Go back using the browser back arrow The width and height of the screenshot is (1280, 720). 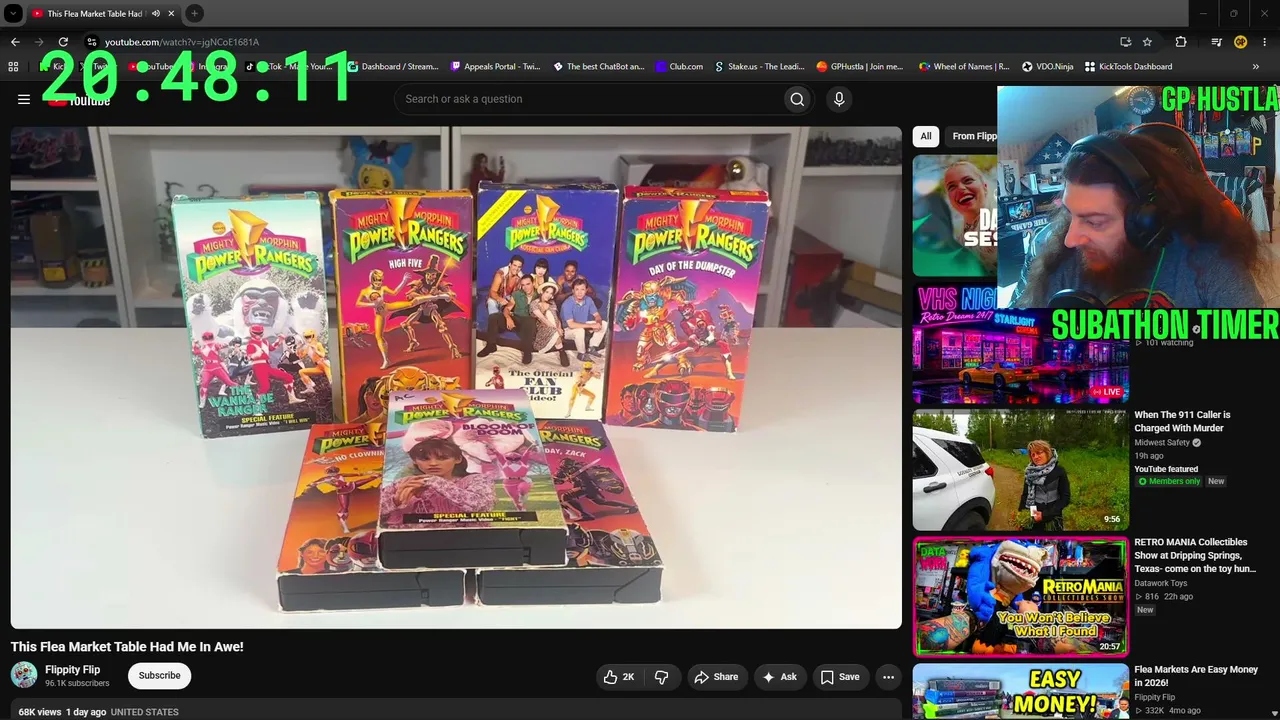[15, 42]
